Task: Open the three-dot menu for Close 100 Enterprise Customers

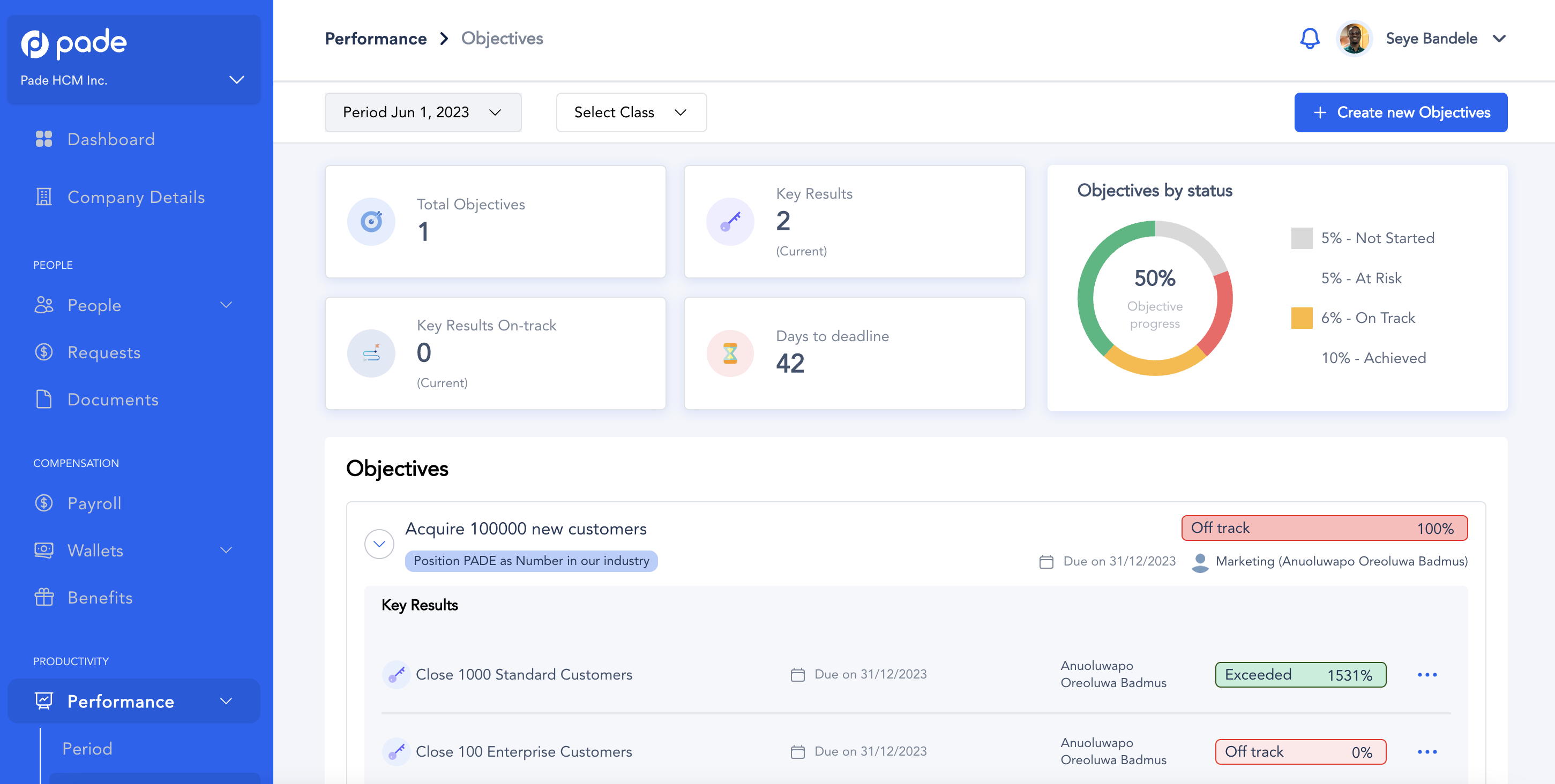Action: pyautogui.click(x=1427, y=751)
